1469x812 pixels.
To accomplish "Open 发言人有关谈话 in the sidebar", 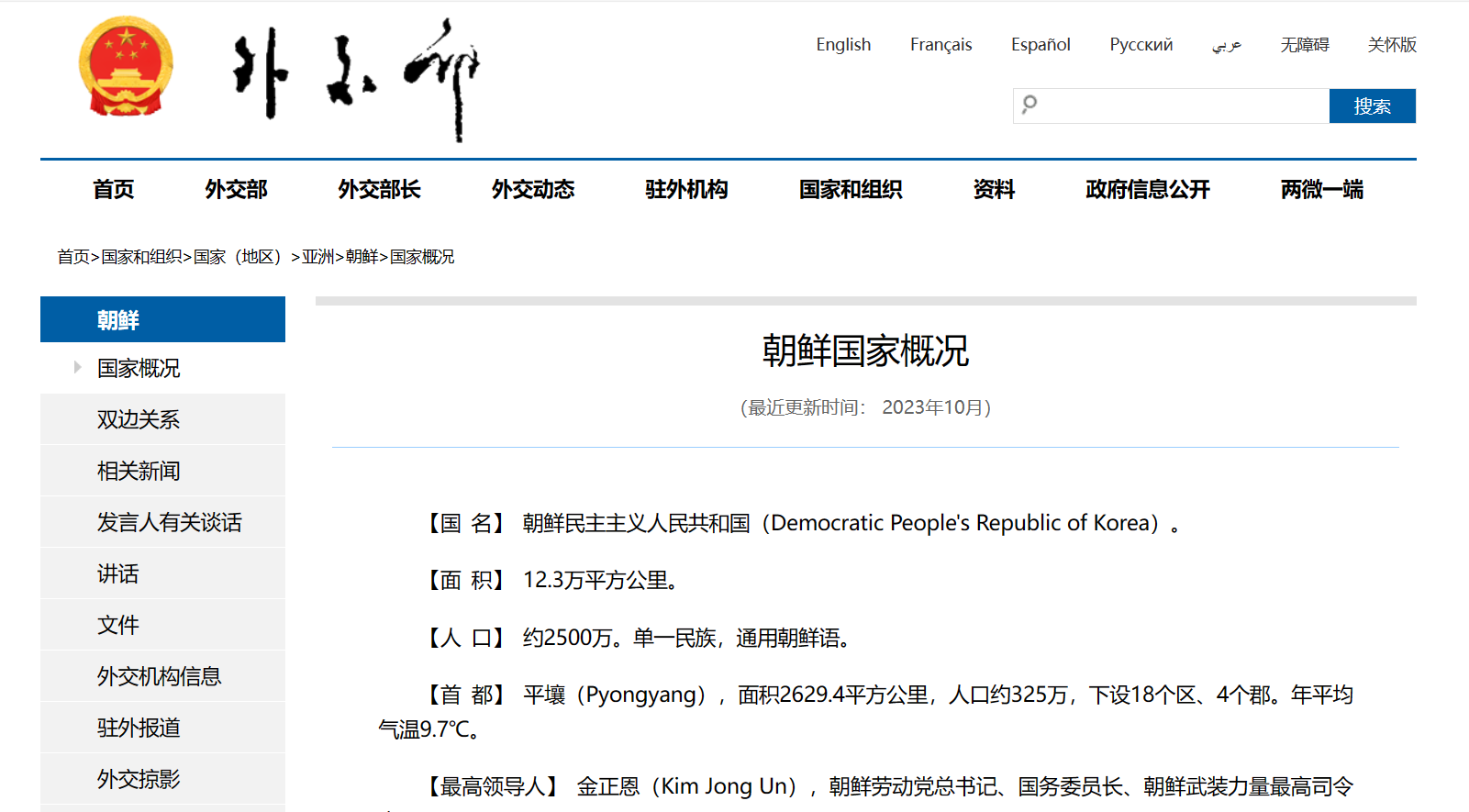I will point(169,523).
